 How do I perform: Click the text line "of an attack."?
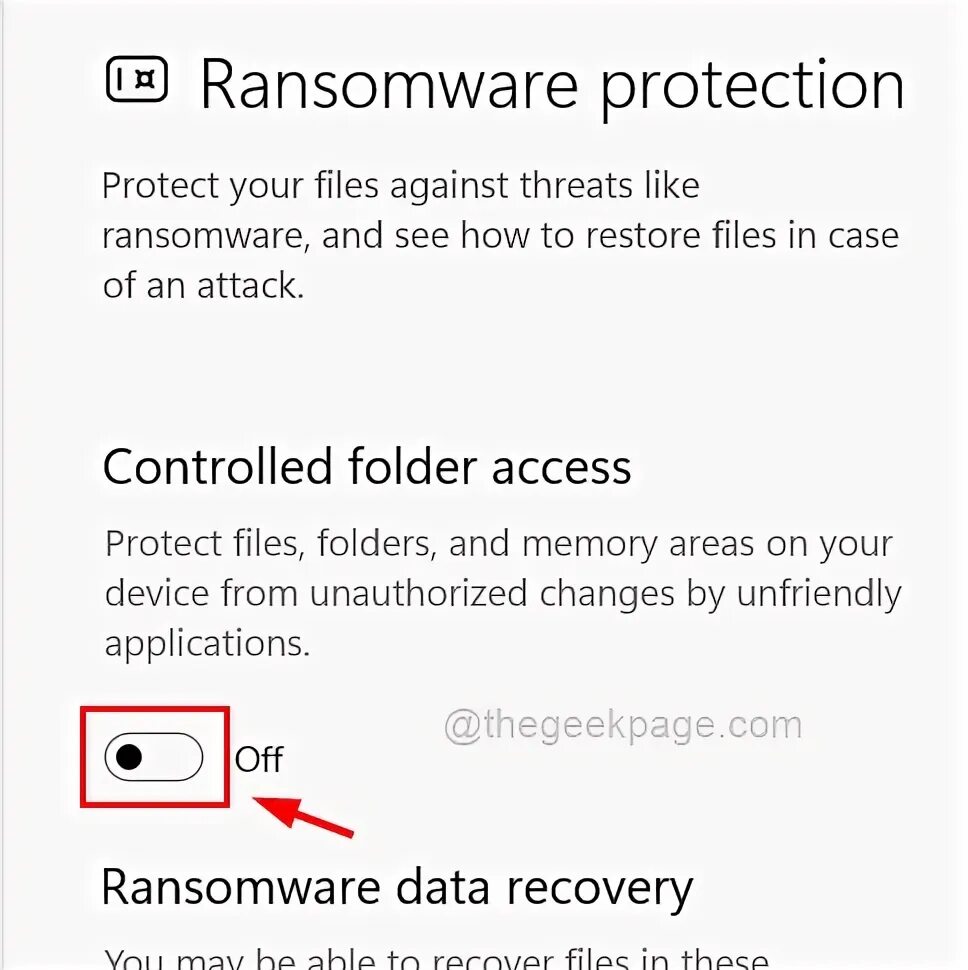[203, 285]
